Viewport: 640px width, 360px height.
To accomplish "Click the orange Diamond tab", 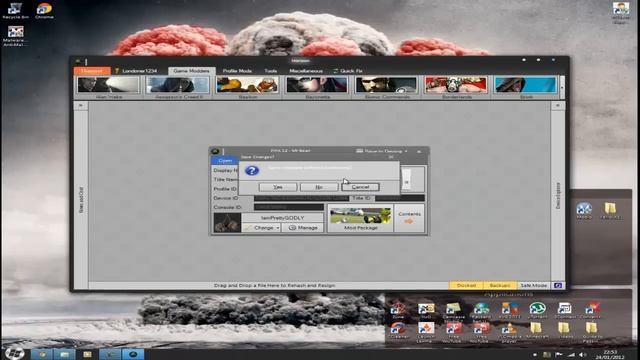I will [x=92, y=71].
